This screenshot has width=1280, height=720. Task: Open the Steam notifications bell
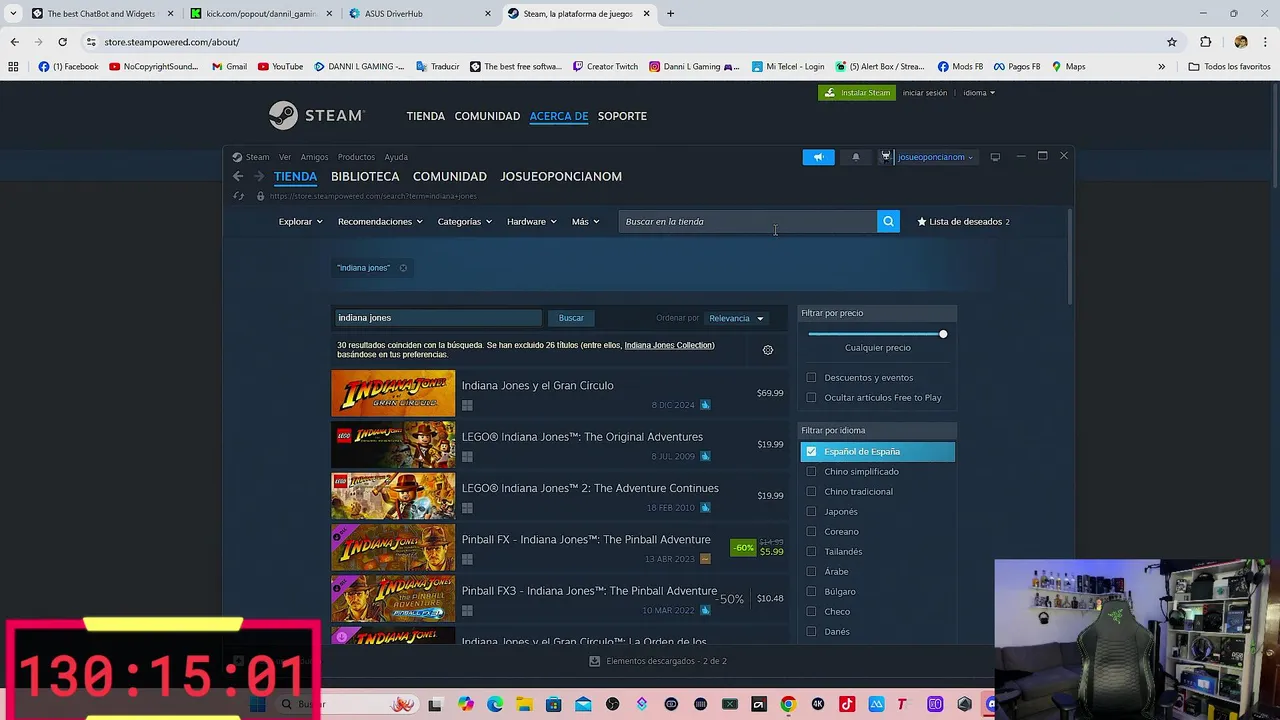[x=855, y=157]
